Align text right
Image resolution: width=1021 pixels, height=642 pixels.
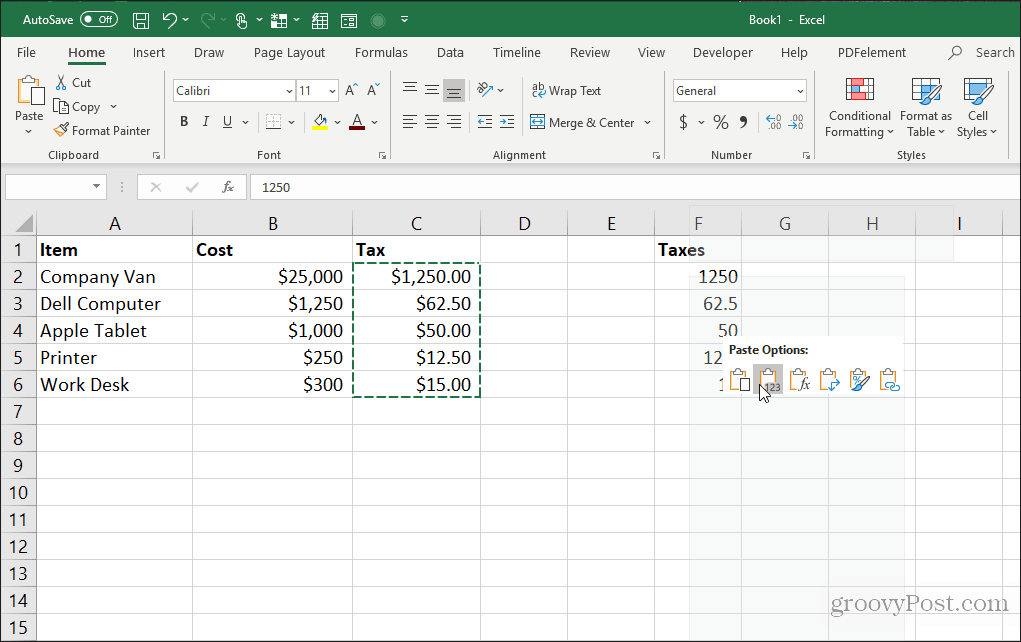454,122
